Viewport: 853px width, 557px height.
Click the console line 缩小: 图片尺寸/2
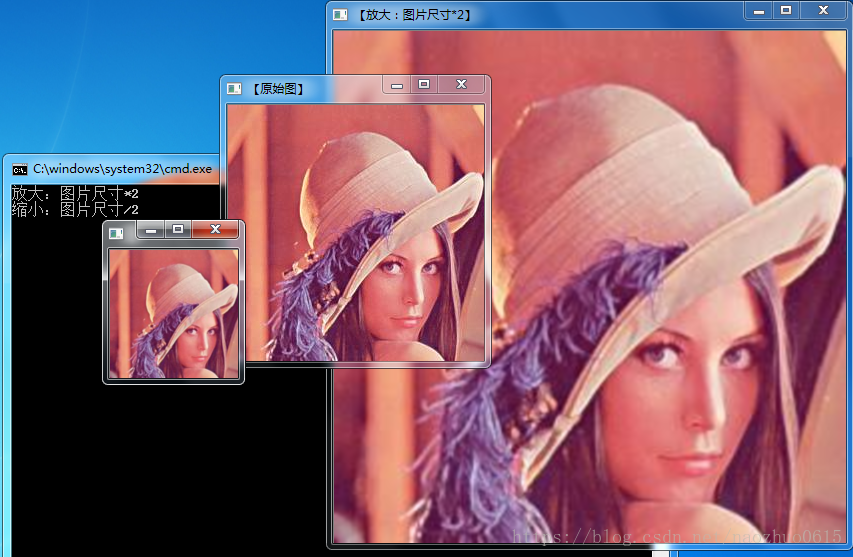point(75,209)
